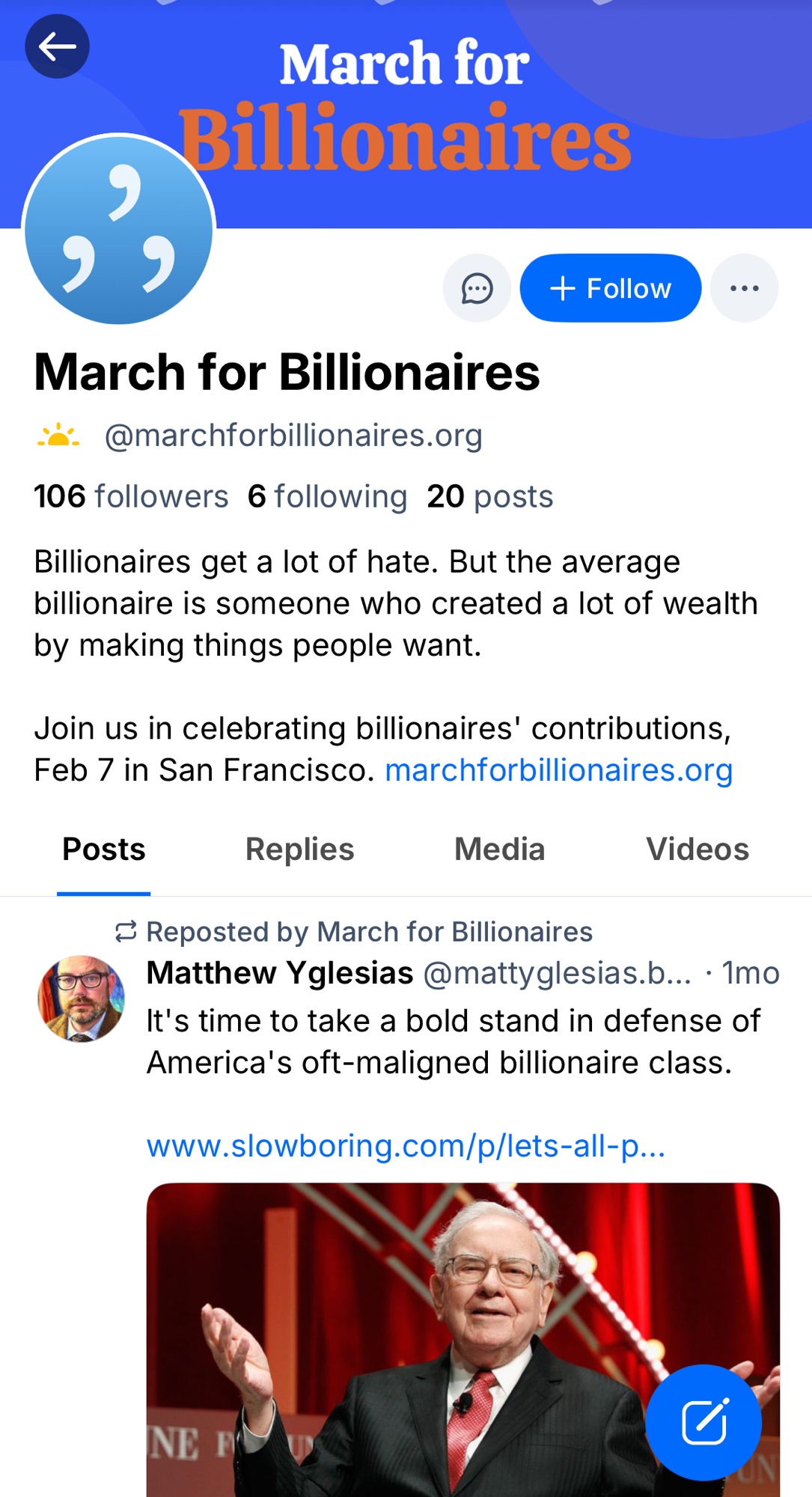Tap the sun badge beside the handle

58,436
